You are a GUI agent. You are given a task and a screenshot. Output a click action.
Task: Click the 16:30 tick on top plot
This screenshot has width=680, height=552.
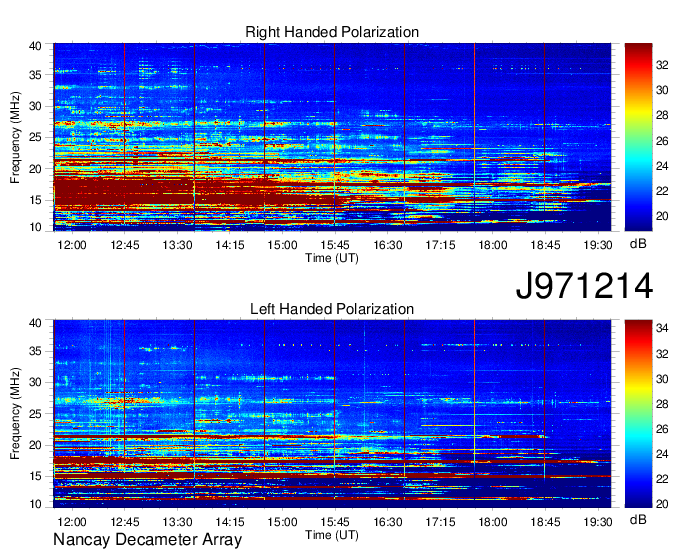(388, 245)
